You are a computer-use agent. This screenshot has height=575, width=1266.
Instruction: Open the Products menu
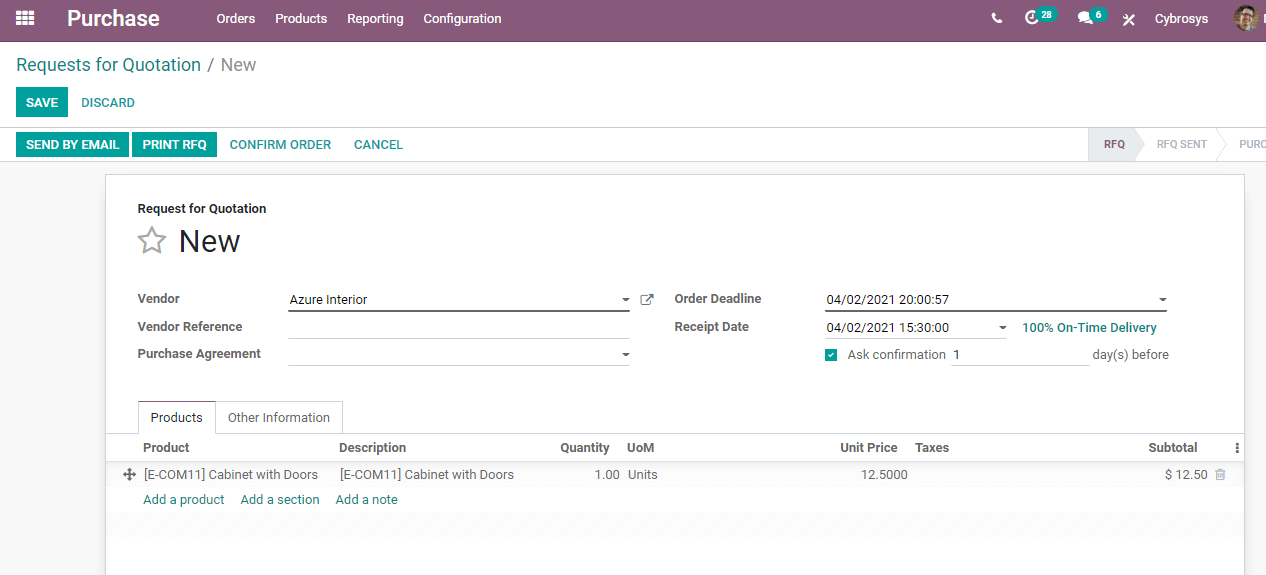(x=301, y=19)
